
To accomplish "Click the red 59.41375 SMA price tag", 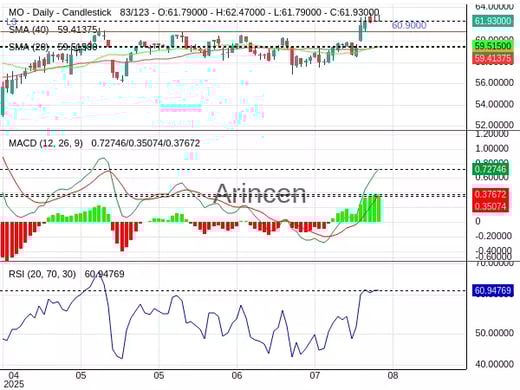I will tap(493, 59).
